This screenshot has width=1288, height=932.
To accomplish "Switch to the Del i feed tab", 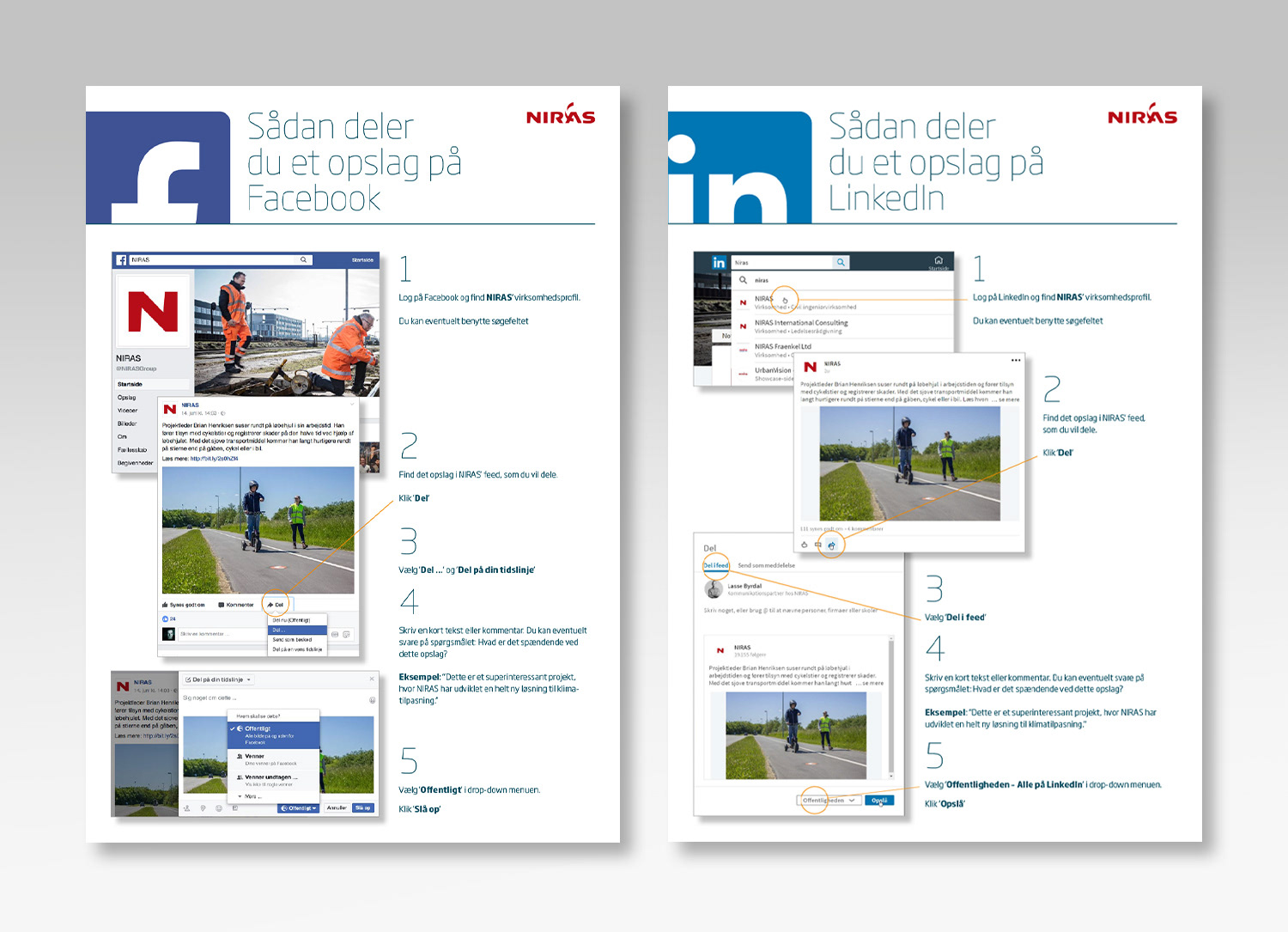I will click(x=716, y=565).
